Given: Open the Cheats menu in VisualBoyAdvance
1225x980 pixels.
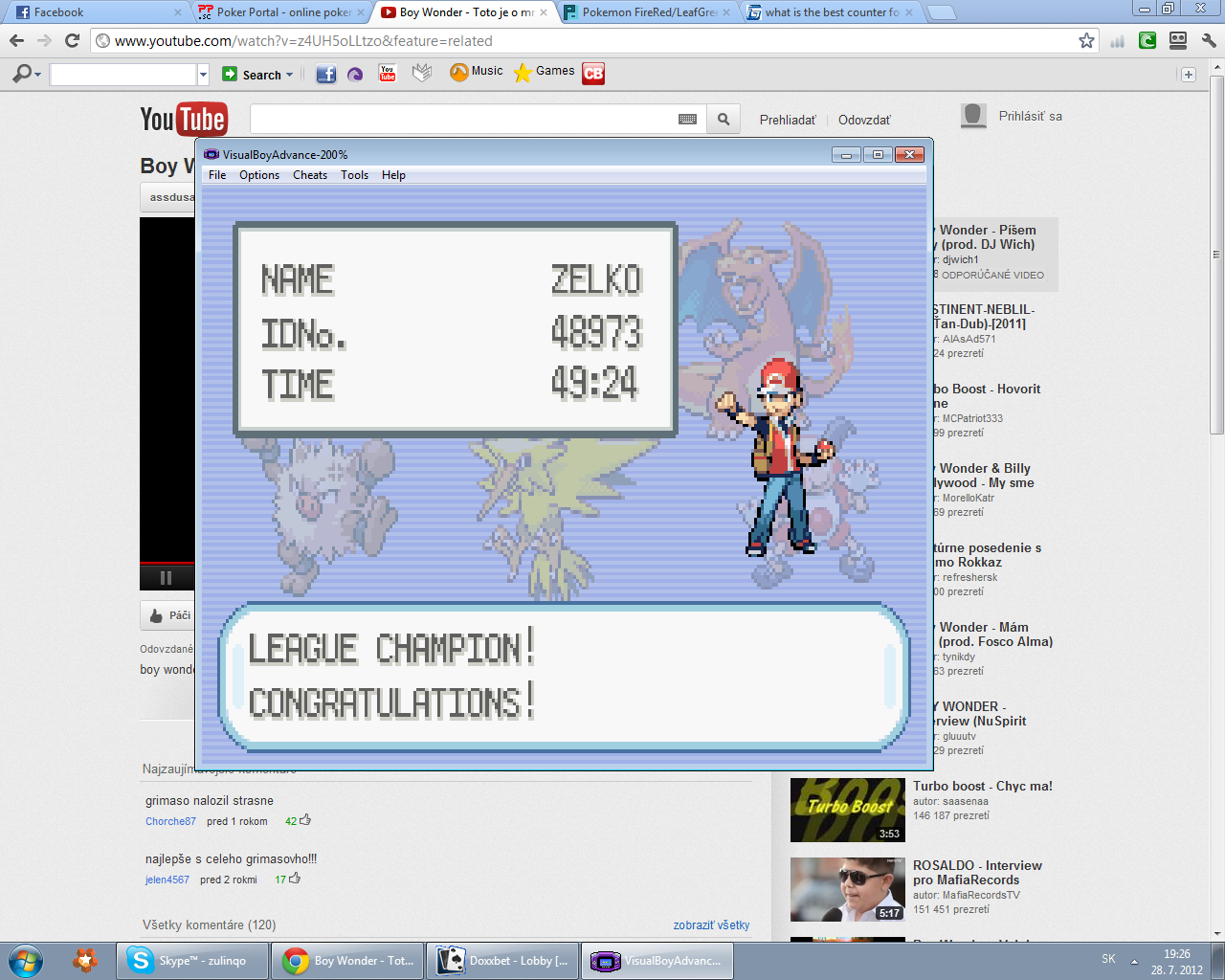Looking at the screenshot, I should [x=310, y=175].
